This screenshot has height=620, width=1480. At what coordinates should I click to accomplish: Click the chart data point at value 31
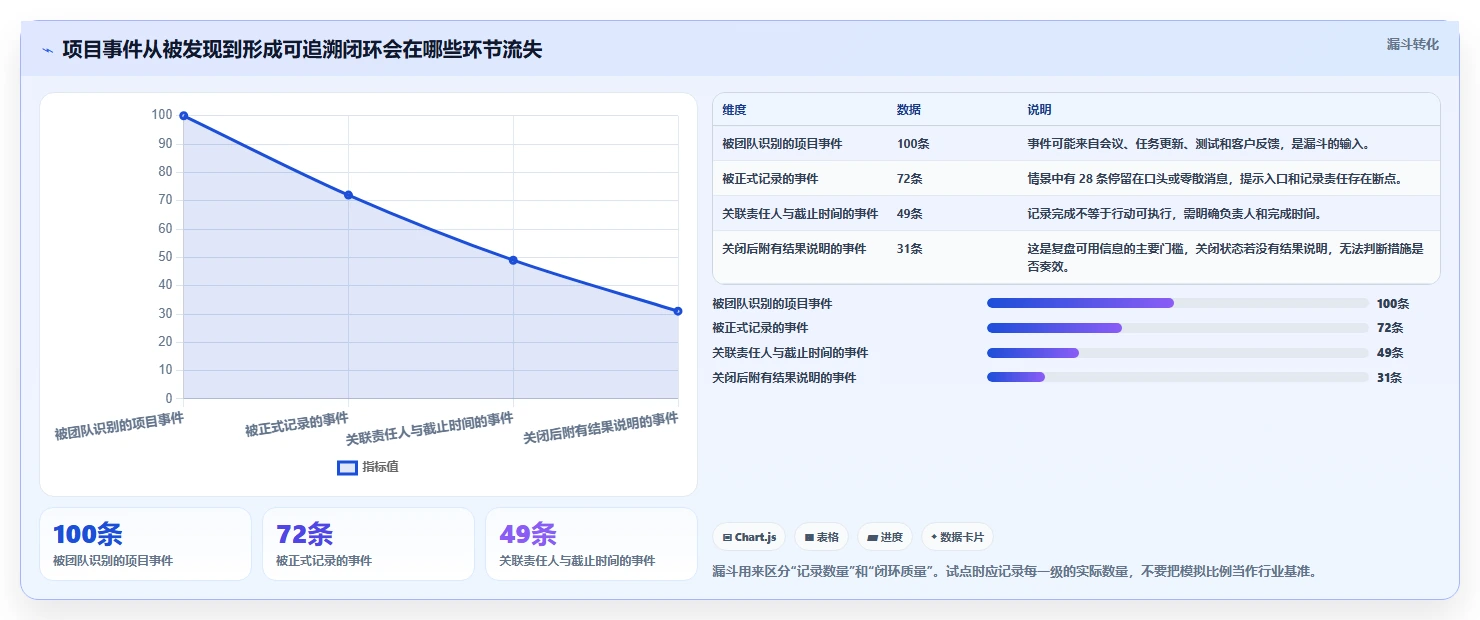[x=678, y=311]
